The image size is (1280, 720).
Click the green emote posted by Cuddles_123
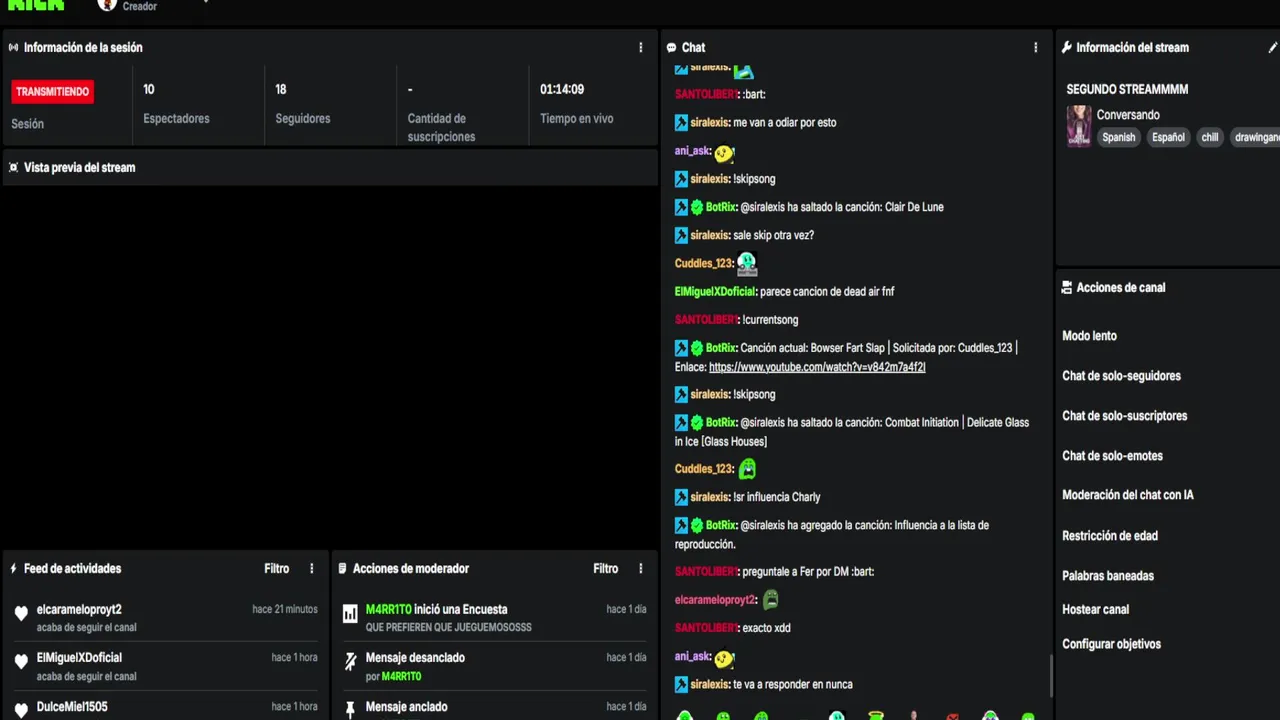click(747, 468)
